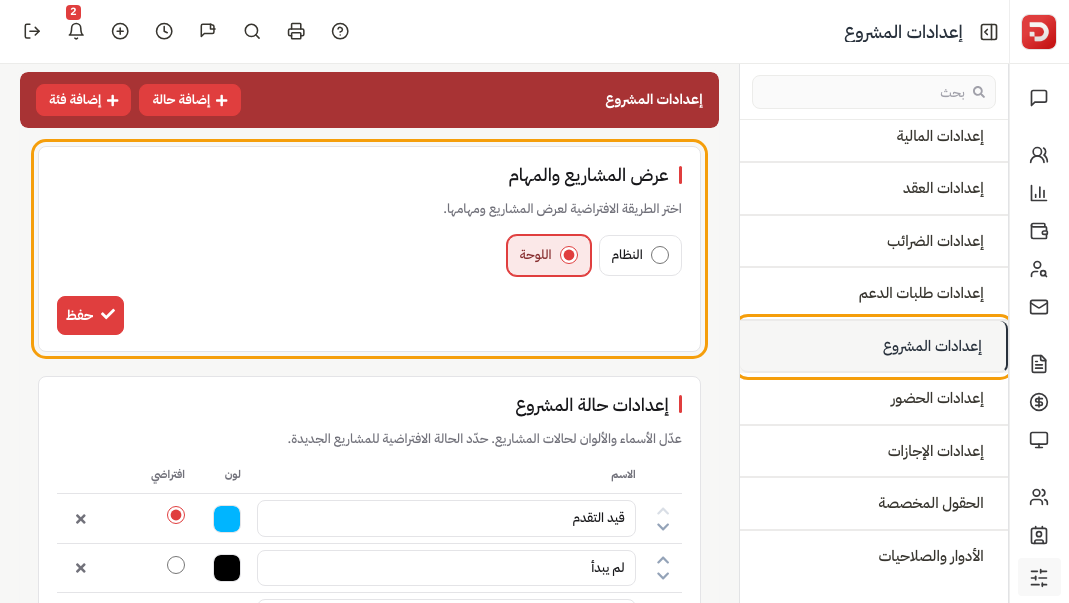Click the حفظ save button

click(x=90, y=315)
